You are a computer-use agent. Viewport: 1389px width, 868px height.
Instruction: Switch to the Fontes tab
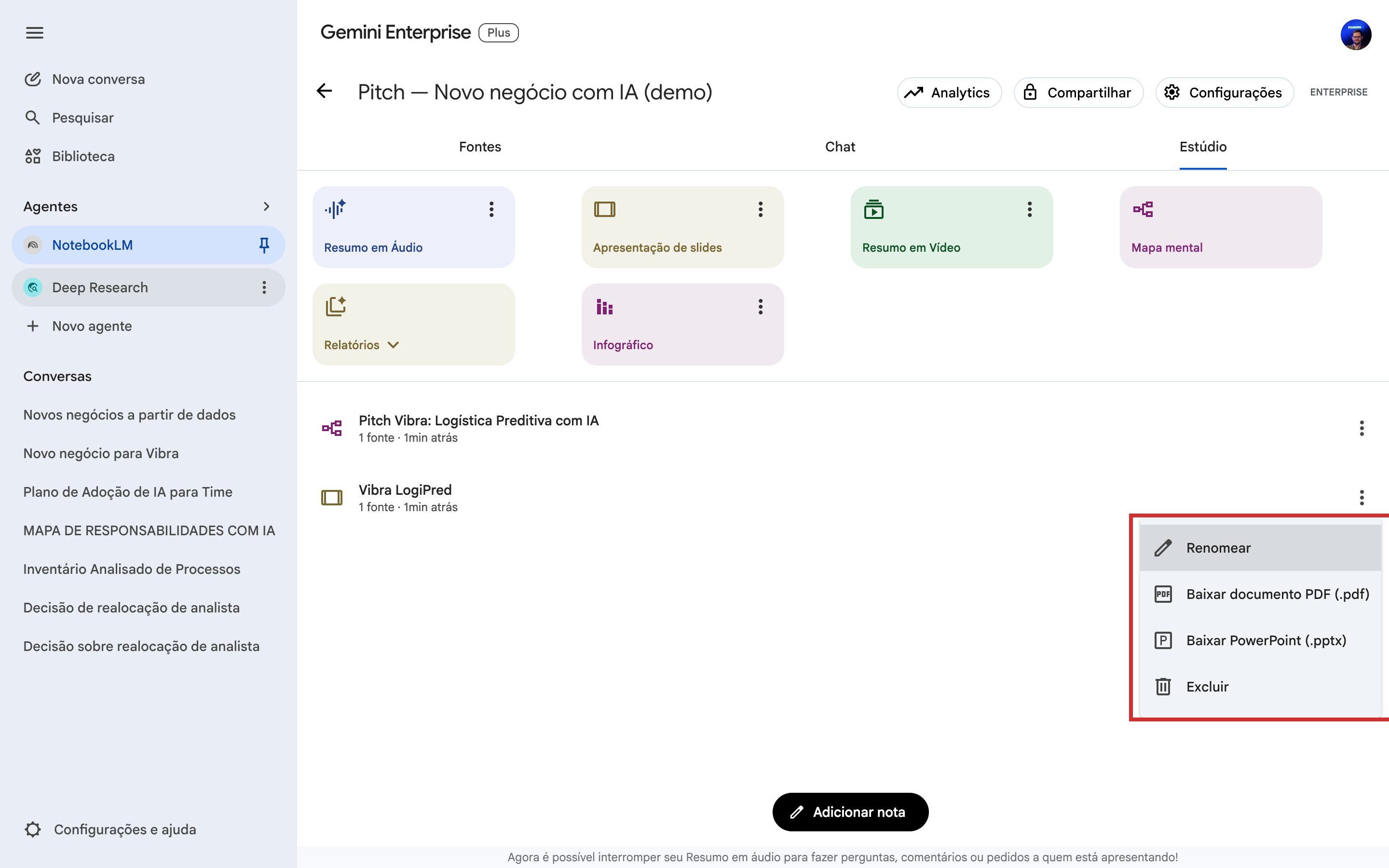pyautogui.click(x=480, y=147)
